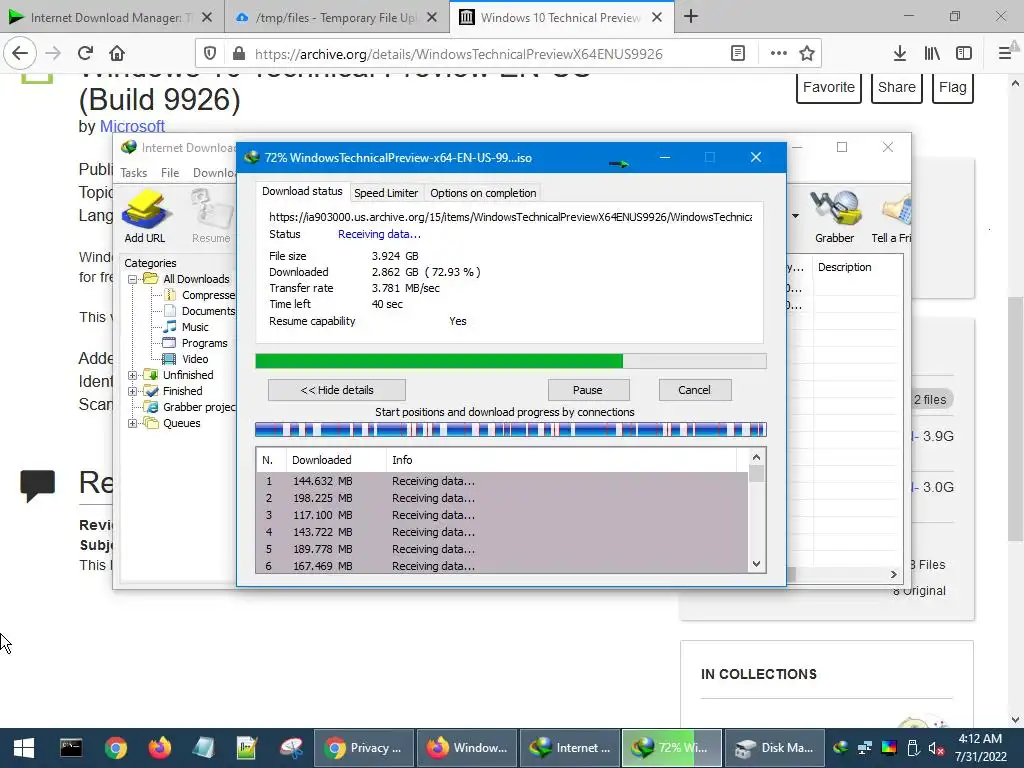Select Music category in IDM

pyautogui.click(x=195, y=327)
